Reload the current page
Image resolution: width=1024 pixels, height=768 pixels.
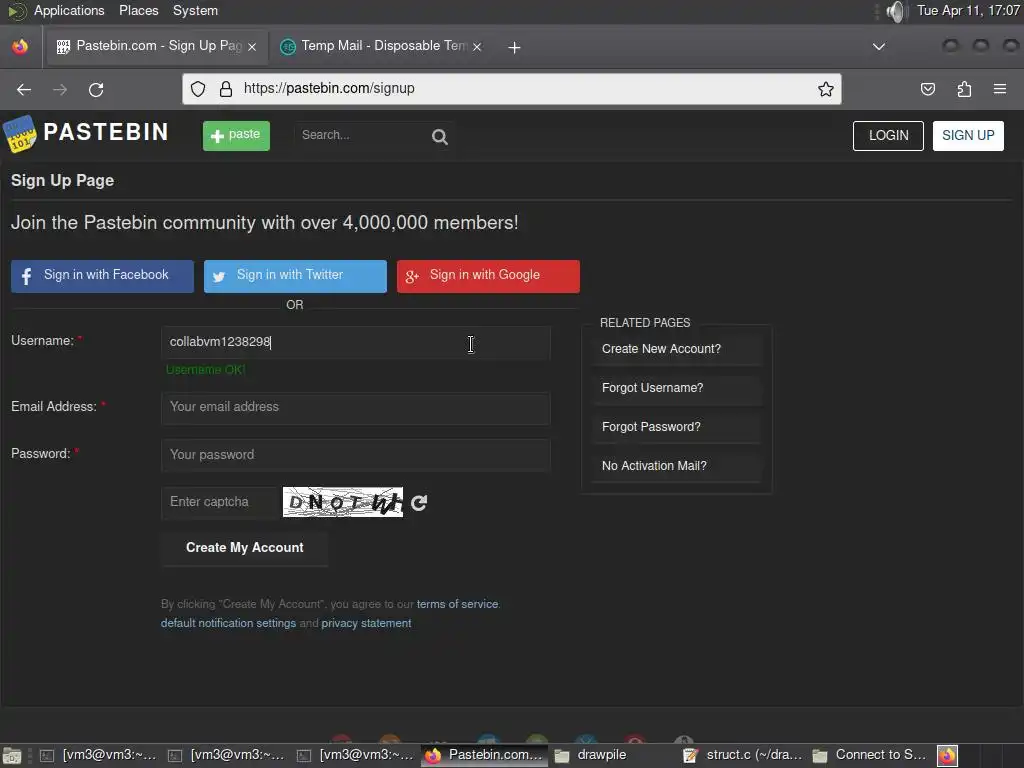[x=96, y=89]
